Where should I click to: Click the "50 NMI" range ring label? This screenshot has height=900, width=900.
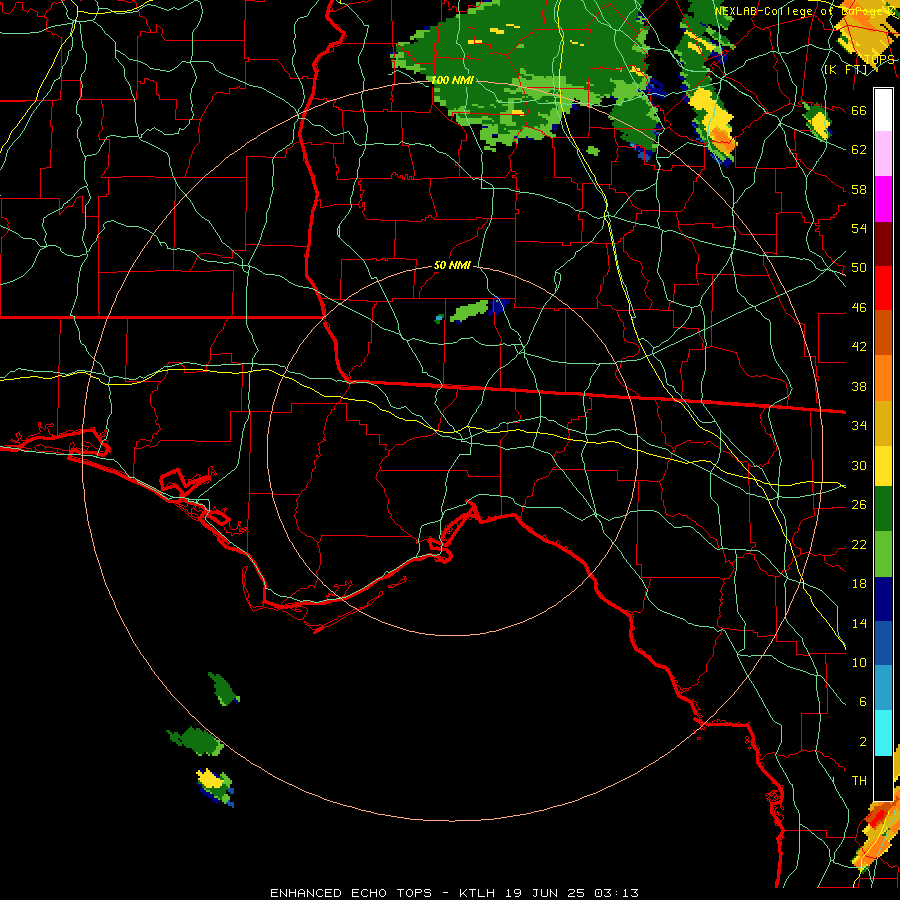452,265
